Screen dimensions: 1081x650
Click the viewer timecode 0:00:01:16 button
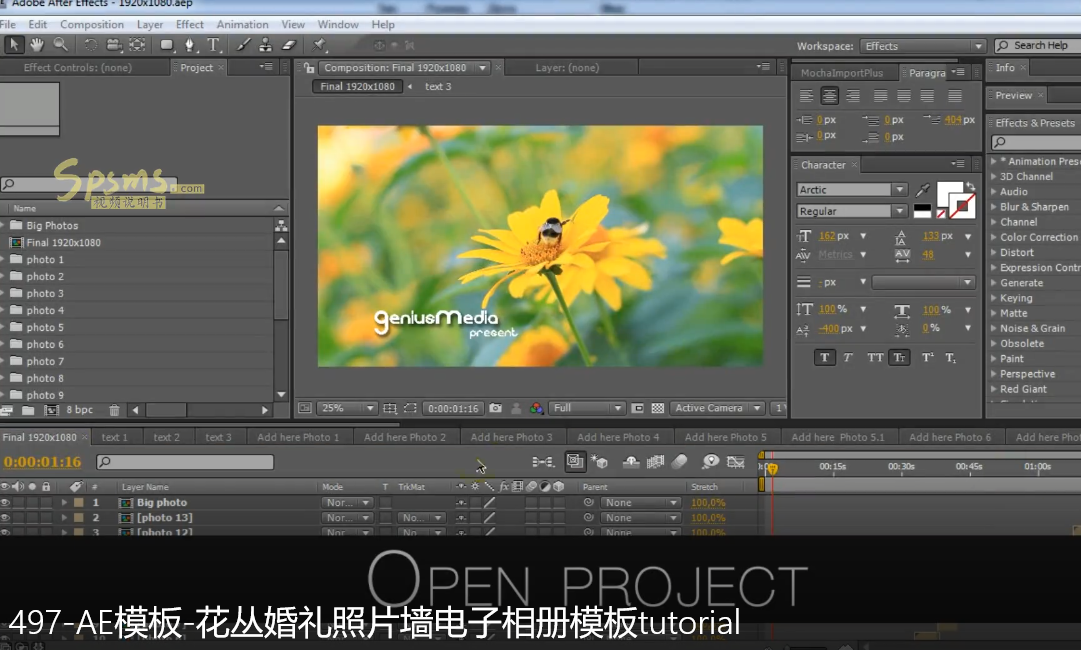[x=453, y=408]
